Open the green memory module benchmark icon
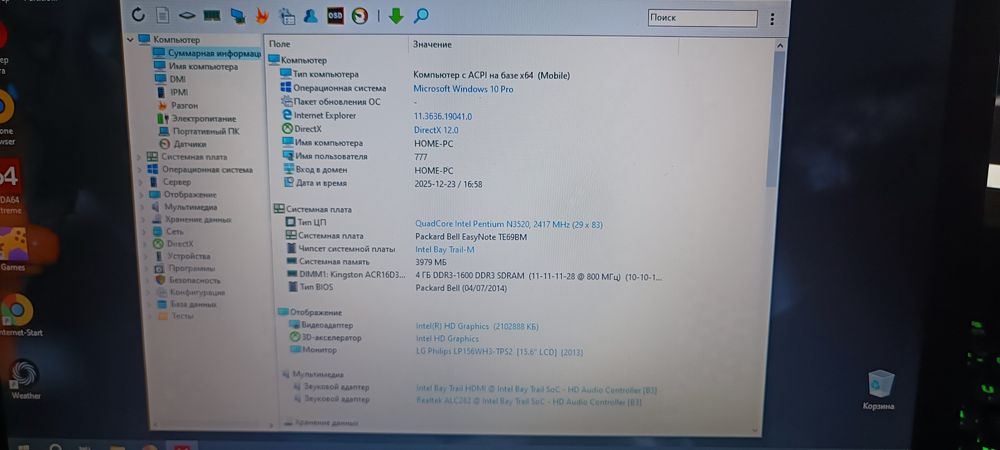The width and height of the screenshot is (1000, 450). click(x=211, y=15)
